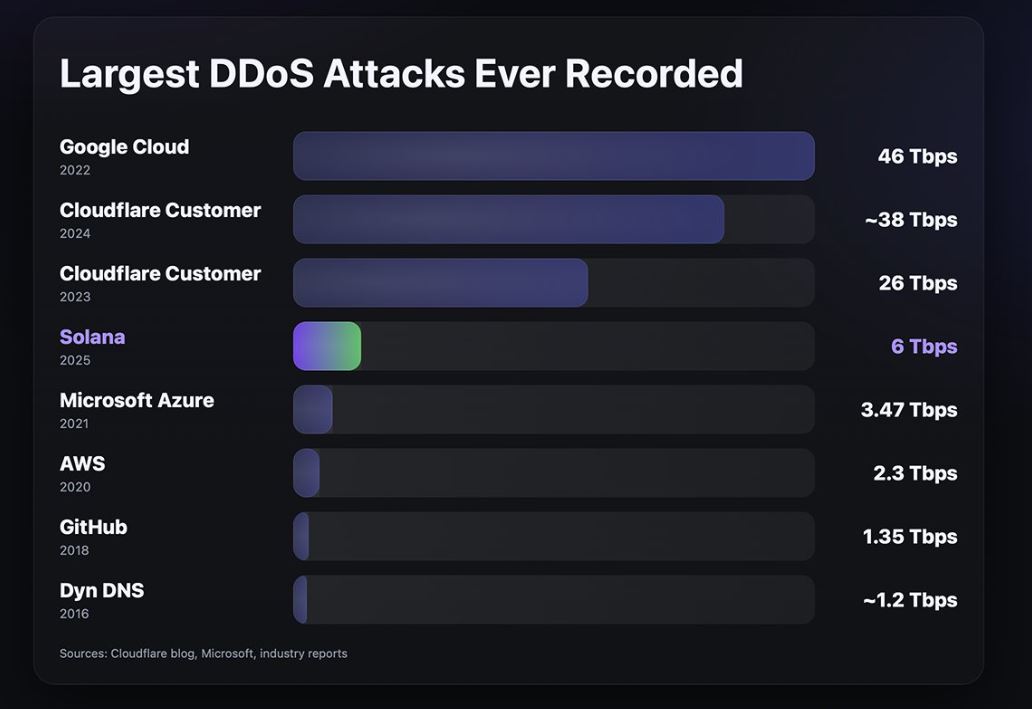Click the 46 Tbps value text

[x=917, y=156]
